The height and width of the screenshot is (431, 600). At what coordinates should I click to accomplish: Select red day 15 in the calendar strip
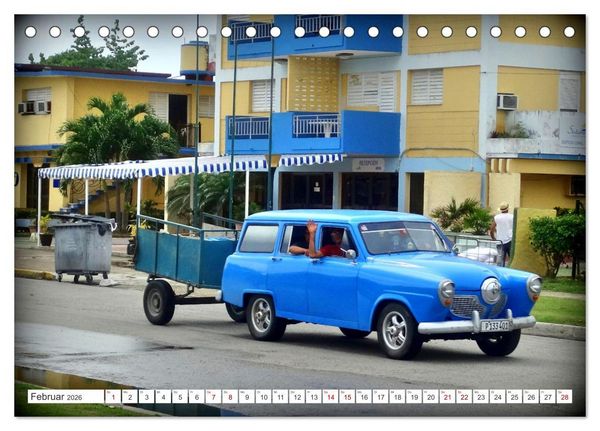[x=347, y=397]
